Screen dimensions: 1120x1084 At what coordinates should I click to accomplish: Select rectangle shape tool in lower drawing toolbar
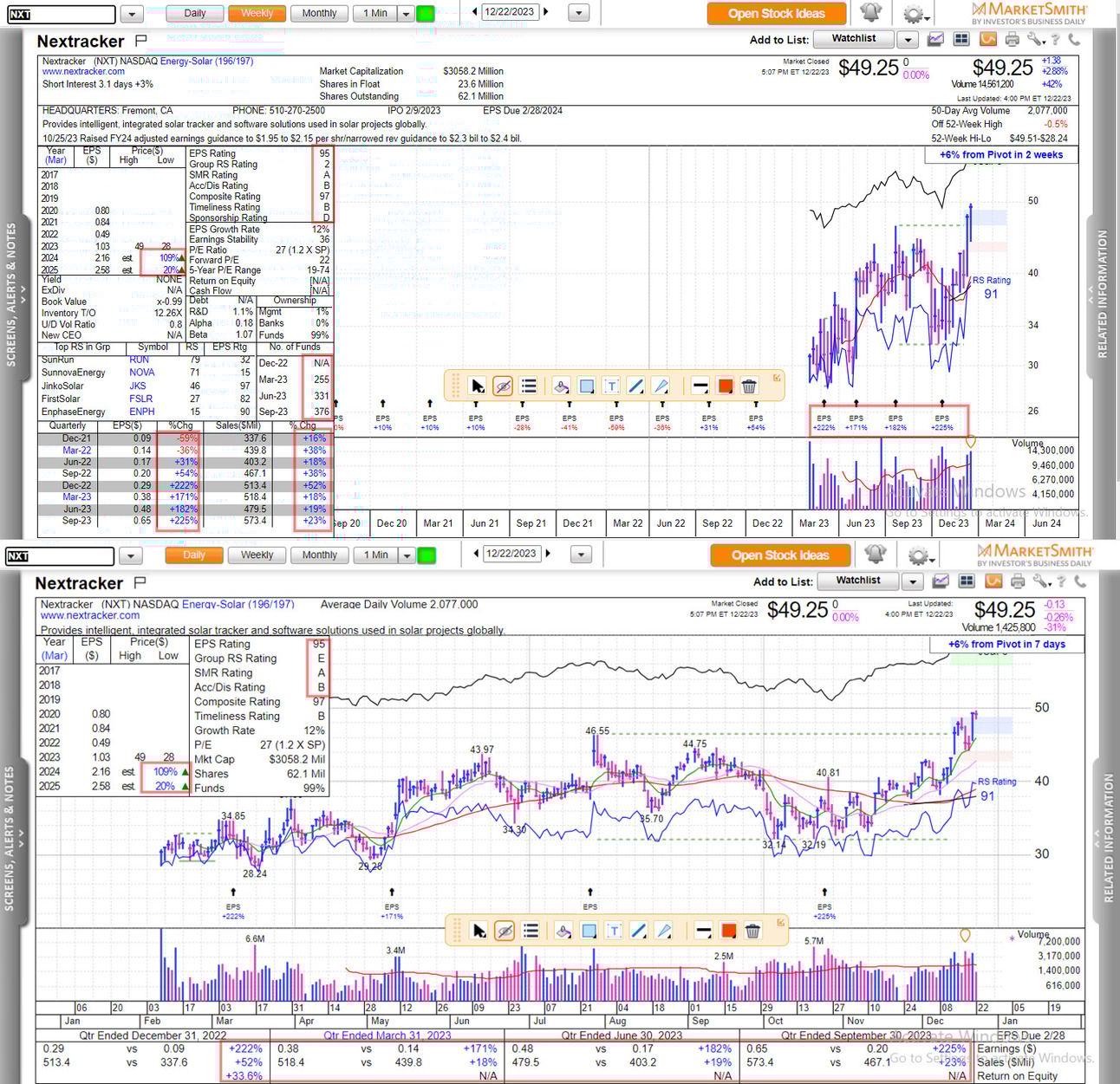[x=589, y=931]
